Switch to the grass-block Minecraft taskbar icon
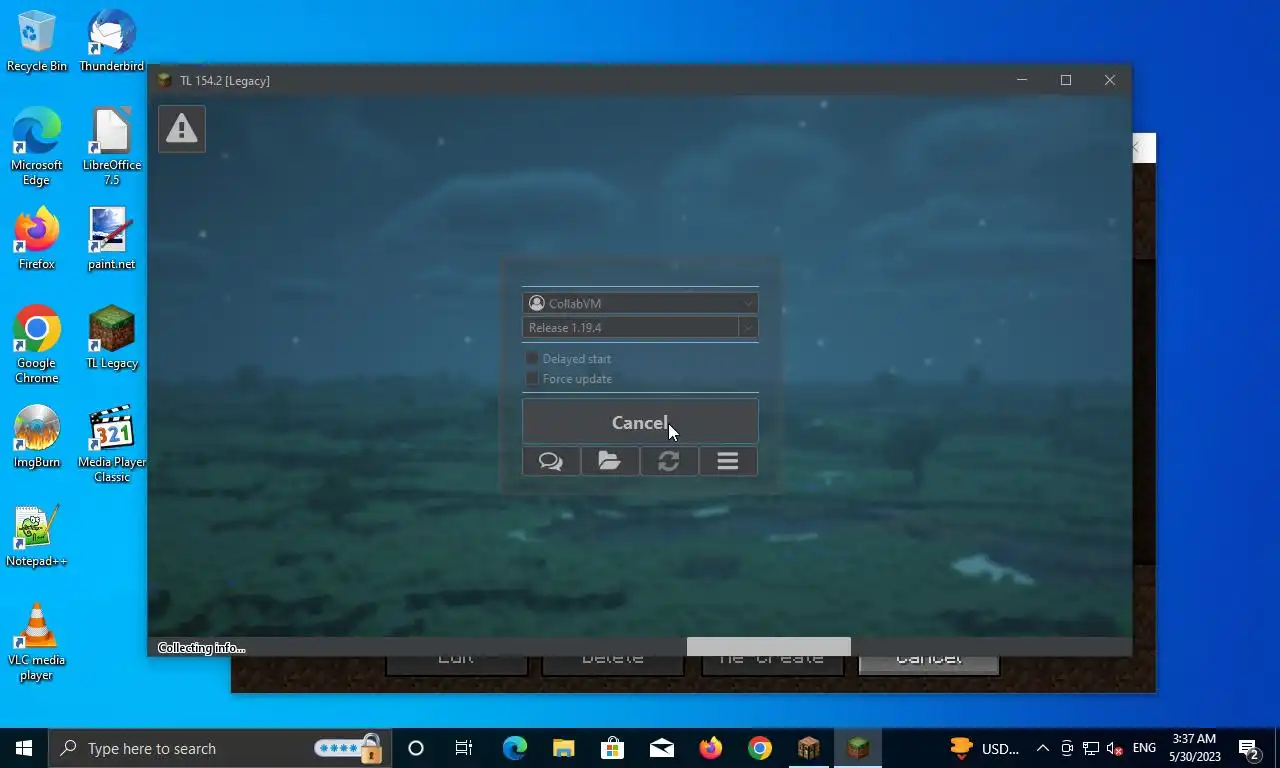The image size is (1280, 768). [858, 748]
